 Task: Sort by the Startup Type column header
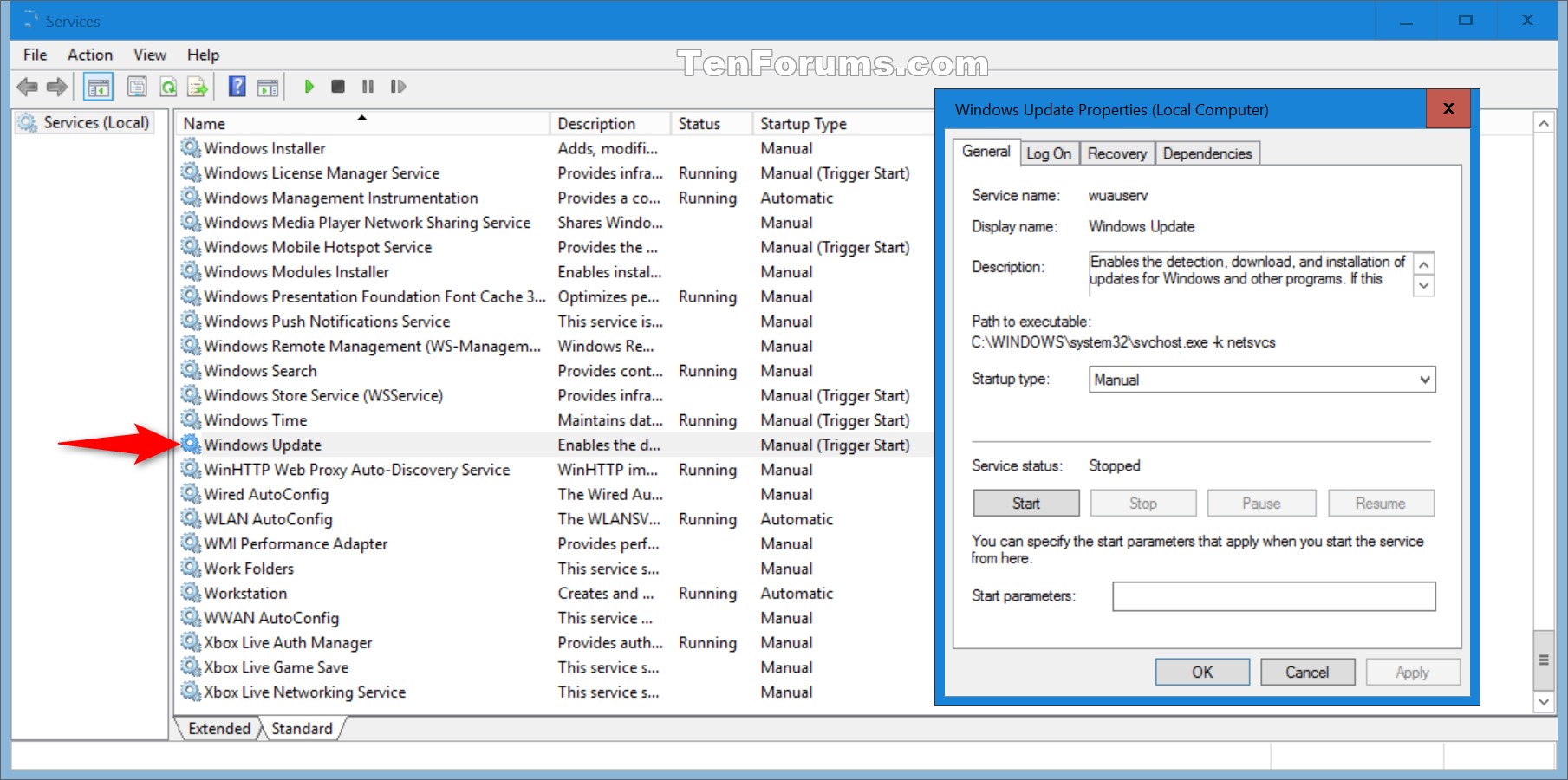tap(843, 124)
